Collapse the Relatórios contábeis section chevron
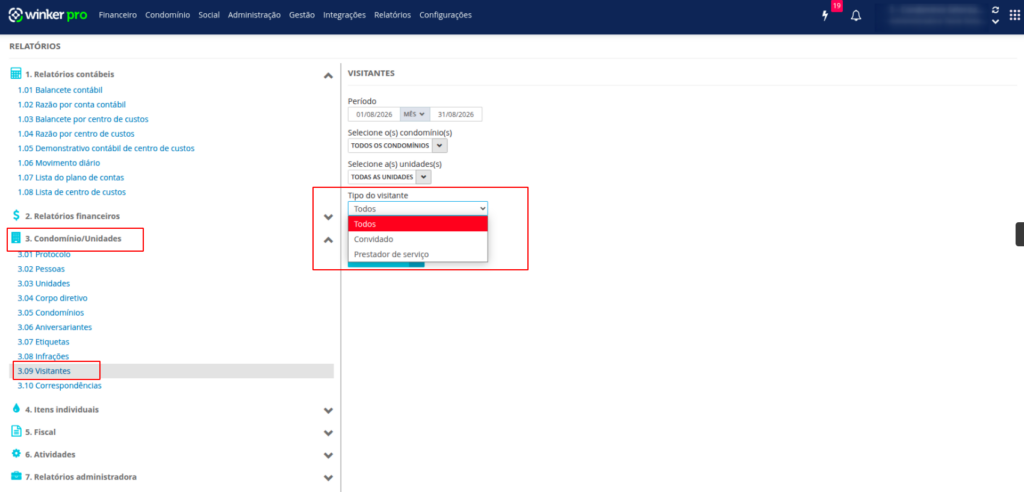1024x492 pixels. pos(328,76)
